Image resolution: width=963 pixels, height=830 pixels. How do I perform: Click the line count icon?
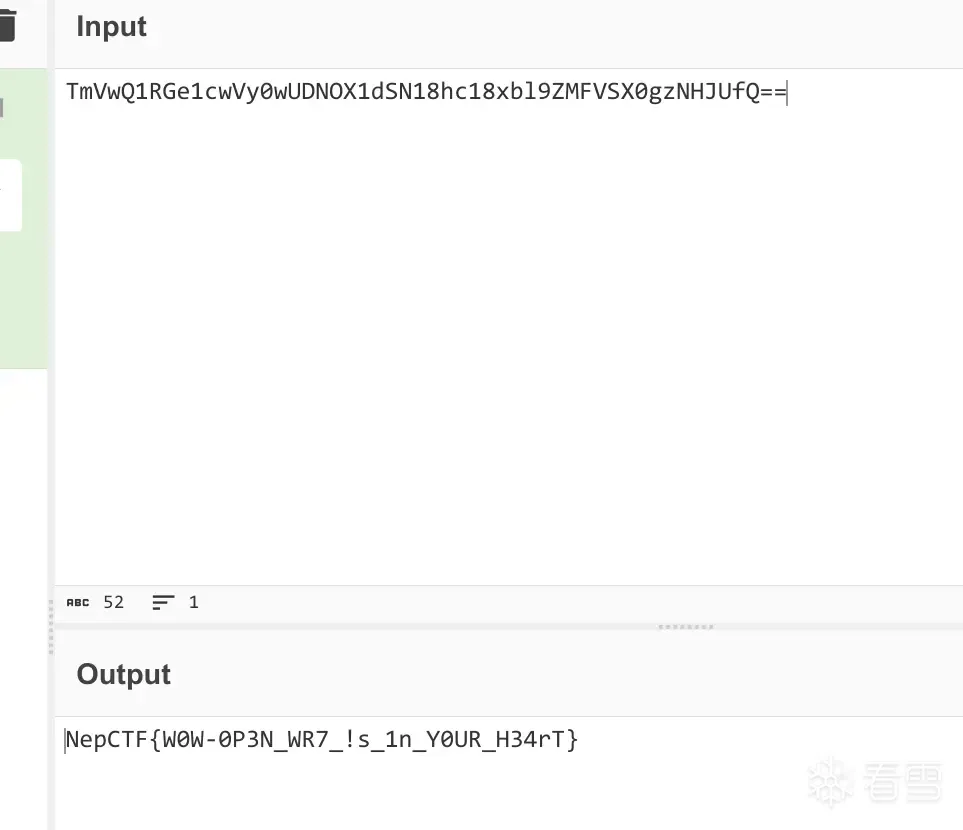point(163,602)
